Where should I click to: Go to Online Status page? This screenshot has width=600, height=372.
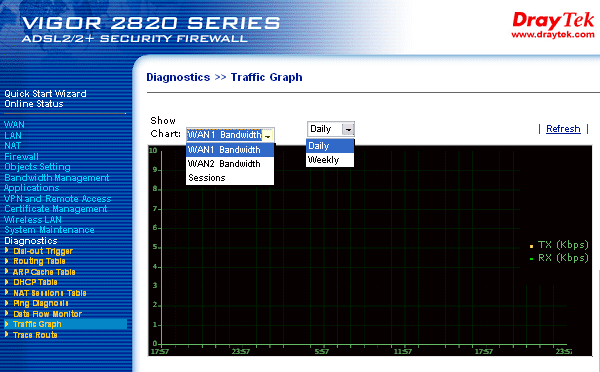pos(34,104)
